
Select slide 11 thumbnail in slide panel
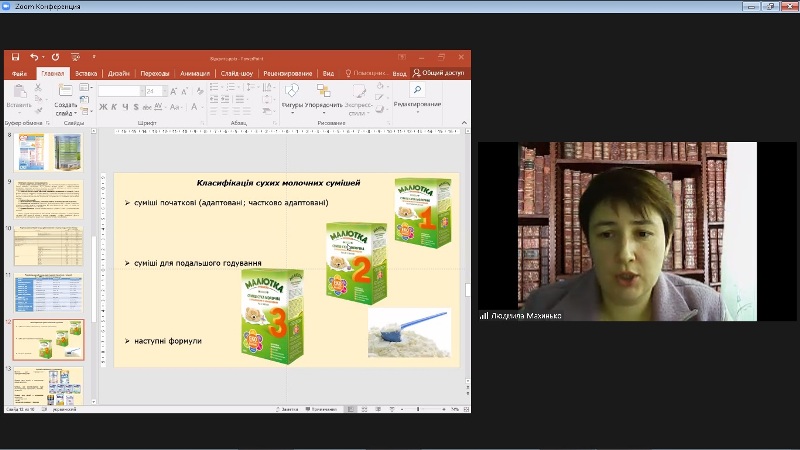[49, 294]
